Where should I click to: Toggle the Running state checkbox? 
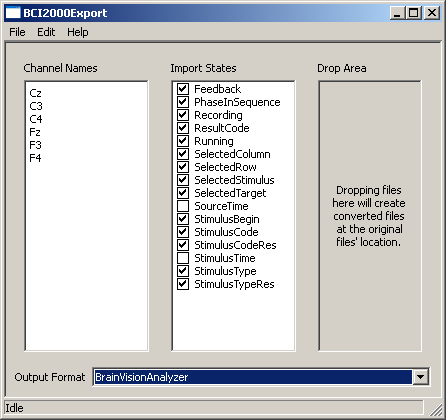pos(183,141)
